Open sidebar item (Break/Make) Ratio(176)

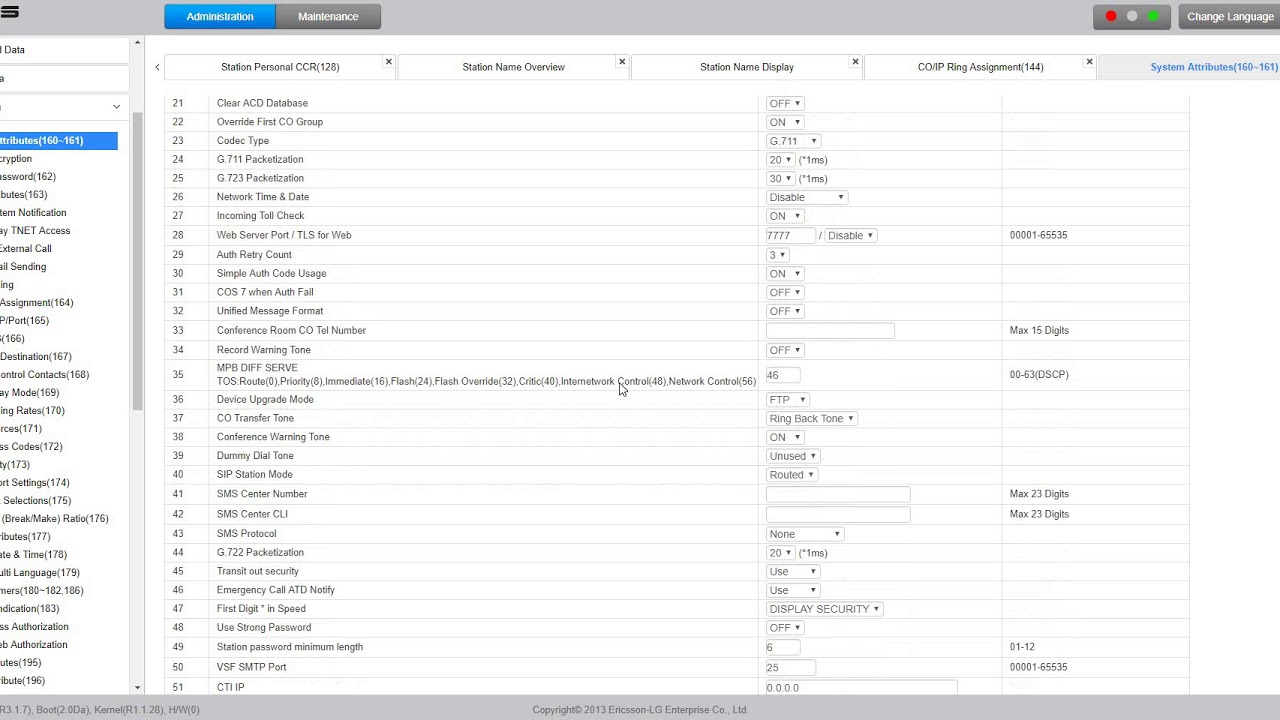[54, 519]
